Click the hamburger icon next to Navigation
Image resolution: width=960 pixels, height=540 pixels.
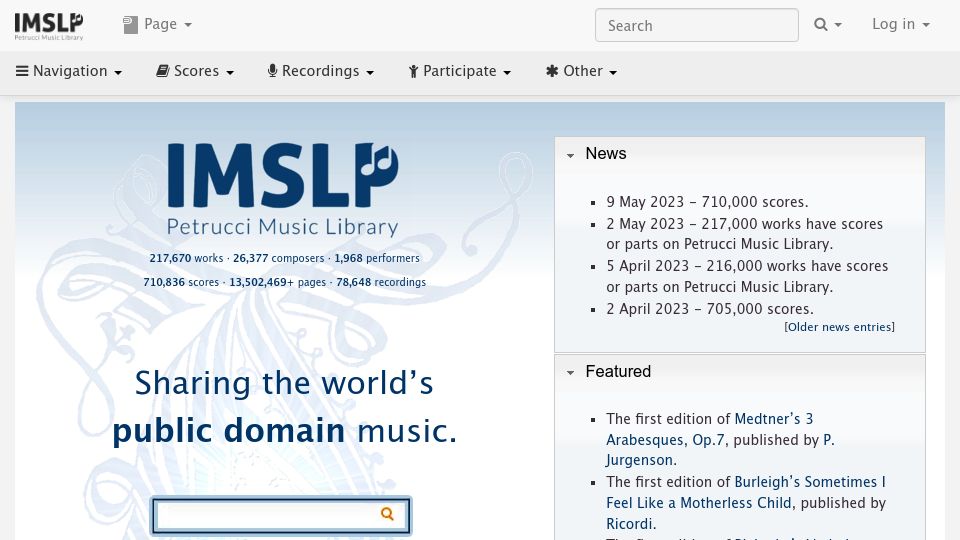[22, 71]
